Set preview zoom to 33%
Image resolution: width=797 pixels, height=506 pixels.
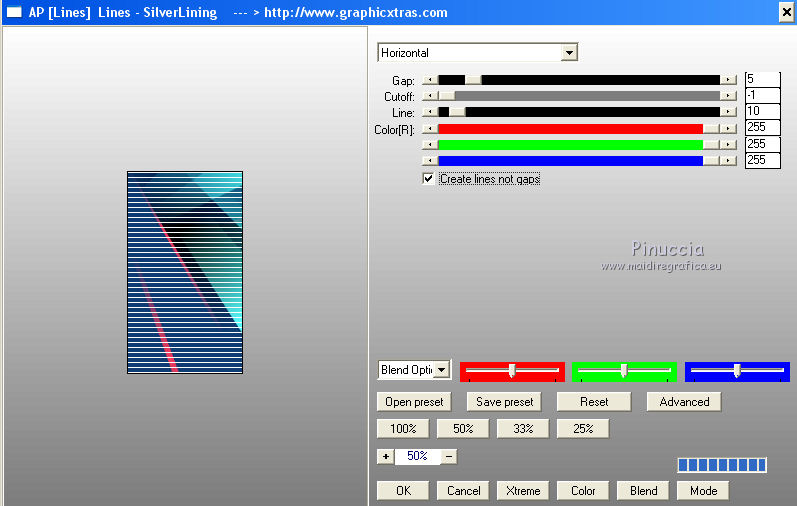[x=523, y=429]
